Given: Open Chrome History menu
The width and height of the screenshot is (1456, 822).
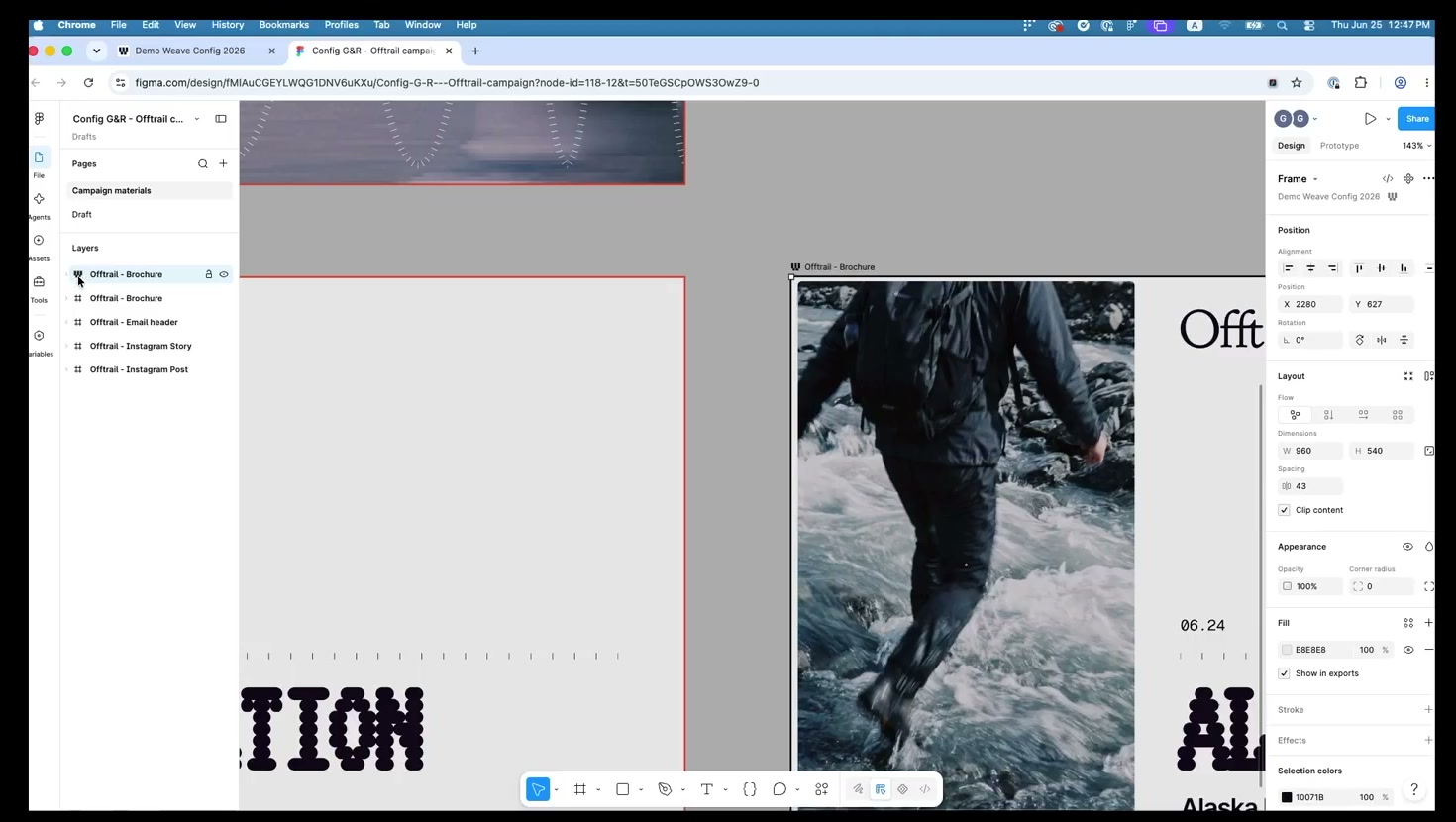Looking at the screenshot, I should click(228, 25).
